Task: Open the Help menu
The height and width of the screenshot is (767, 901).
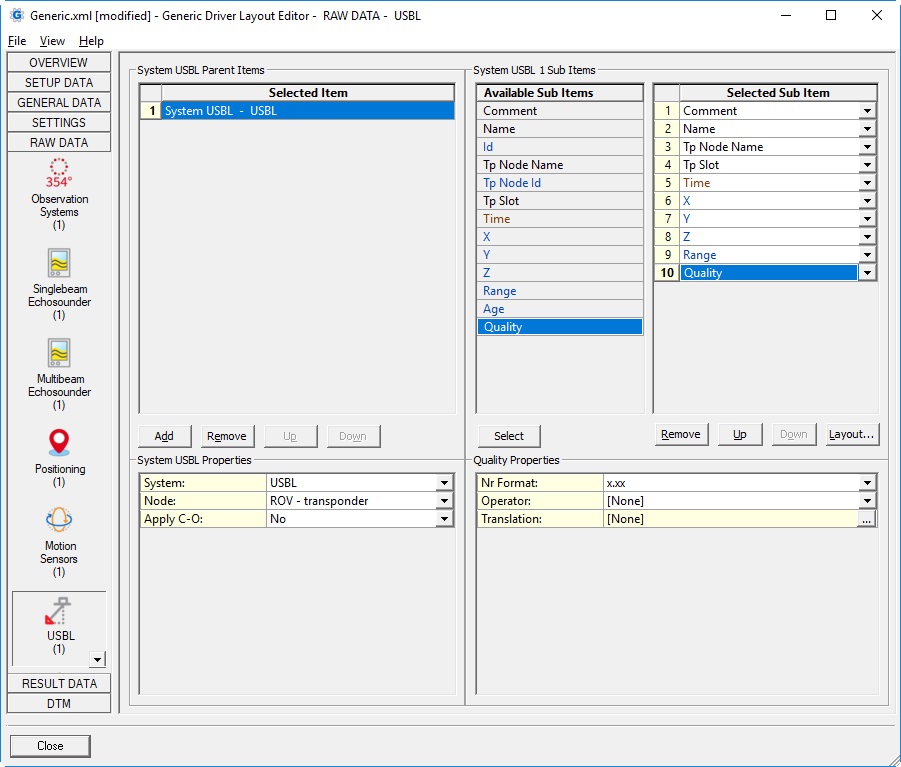Action: coord(91,41)
